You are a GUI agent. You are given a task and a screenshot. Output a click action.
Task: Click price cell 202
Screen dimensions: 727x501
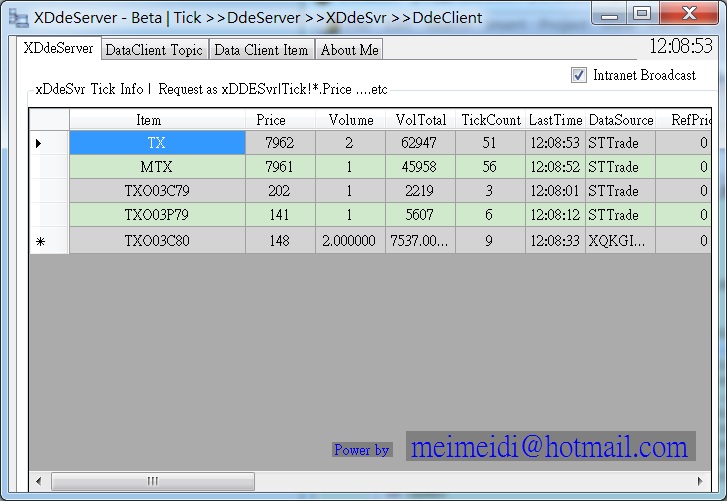click(280, 191)
